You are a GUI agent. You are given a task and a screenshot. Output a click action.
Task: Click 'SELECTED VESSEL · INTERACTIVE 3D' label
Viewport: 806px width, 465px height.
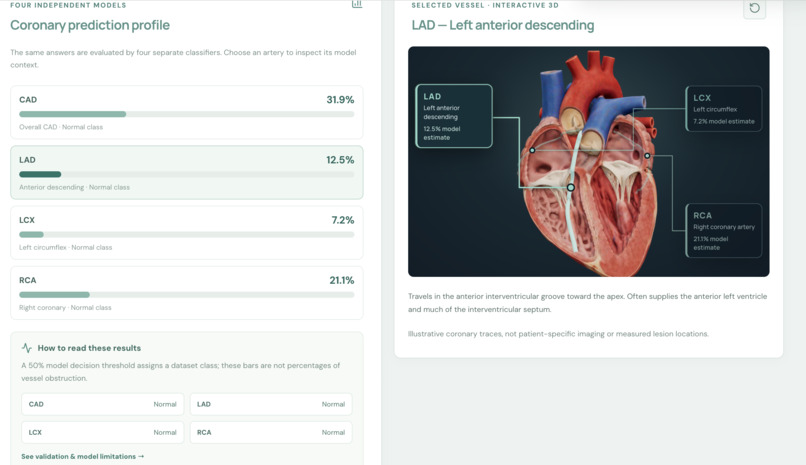click(x=485, y=5)
